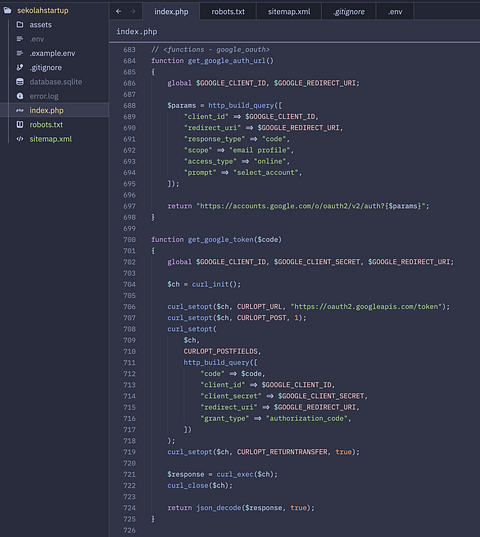The width and height of the screenshot is (480, 537).
Task: Click the assets folder icon
Action: [x=20, y=25]
